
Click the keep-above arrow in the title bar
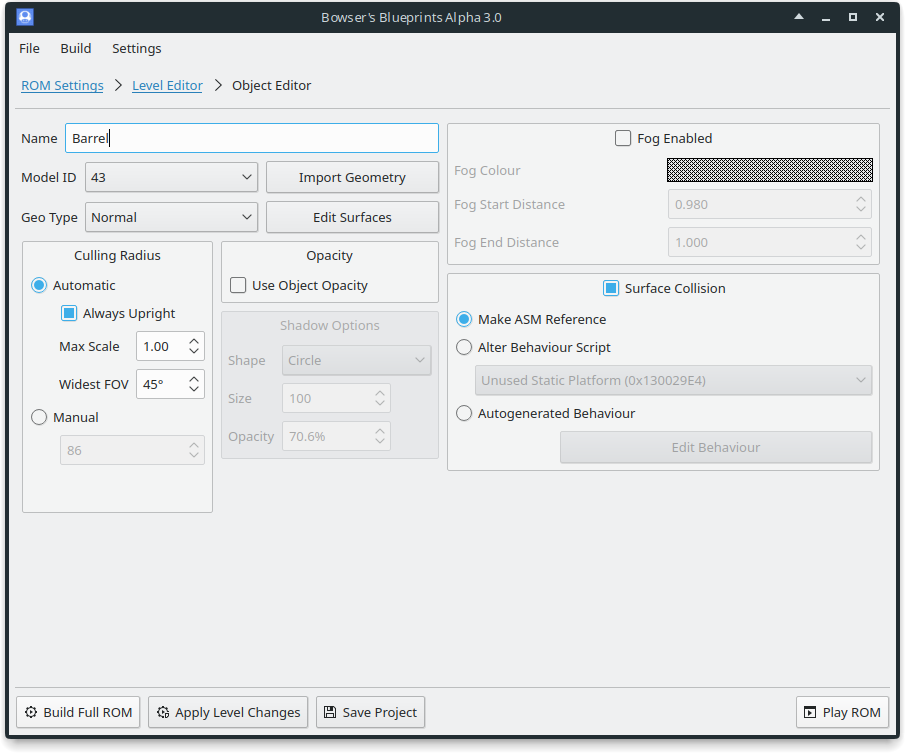pos(799,17)
